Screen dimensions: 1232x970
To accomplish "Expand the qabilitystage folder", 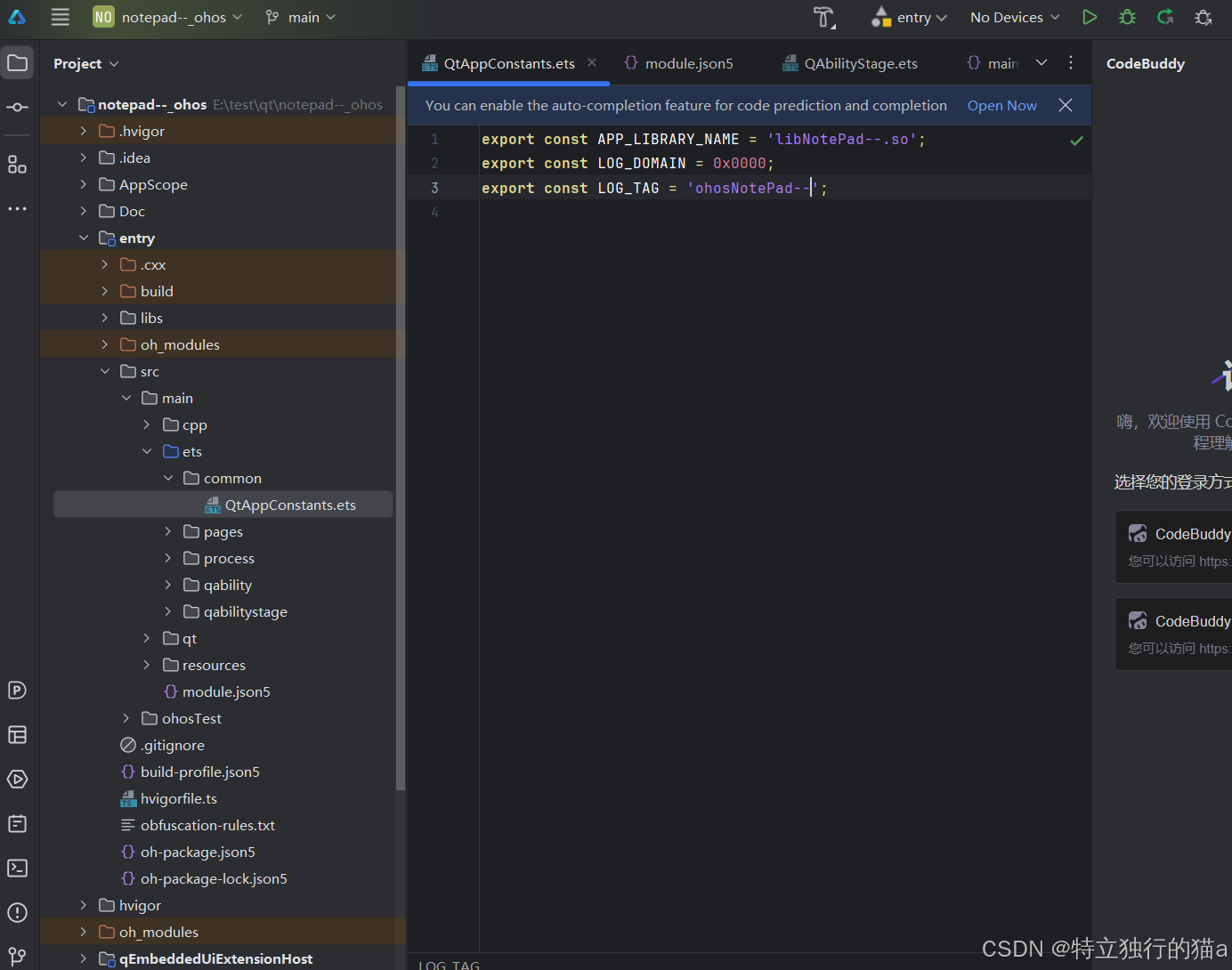I will click(x=169, y=611).
